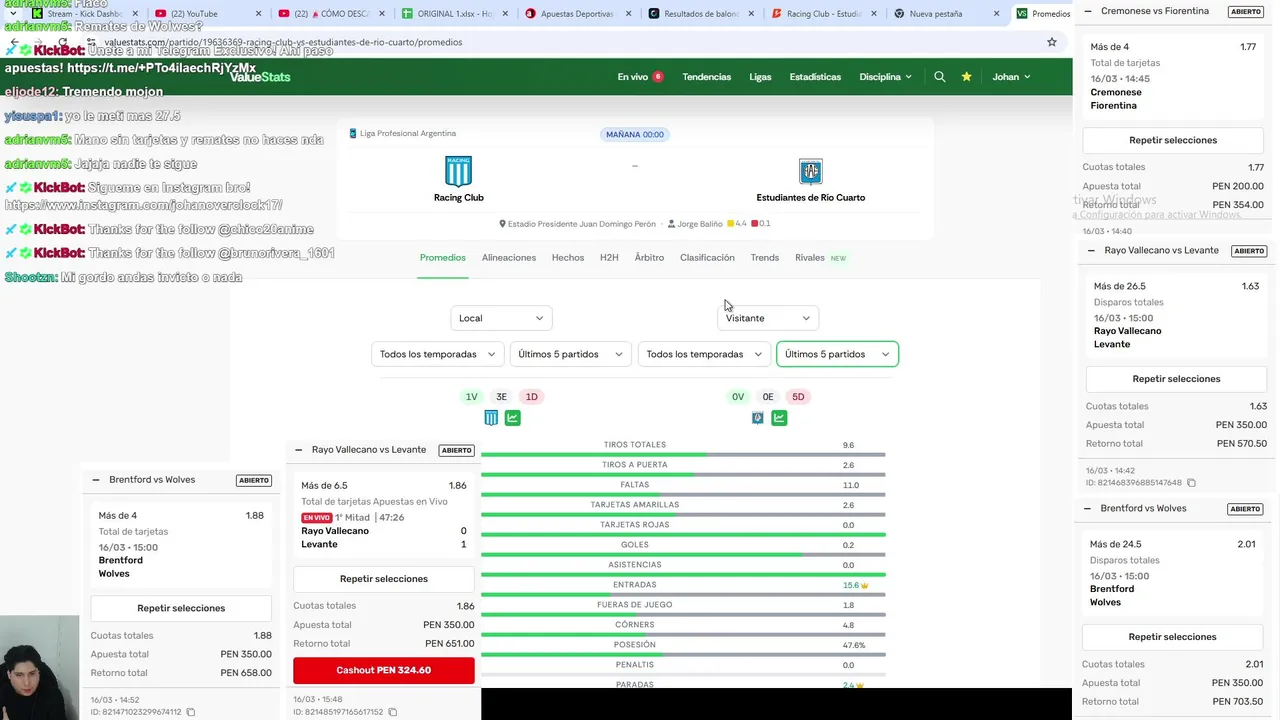Click the POSESIÓN comparison bar
The height and width of the screenshot is (720, 1280).
(683, 655)
